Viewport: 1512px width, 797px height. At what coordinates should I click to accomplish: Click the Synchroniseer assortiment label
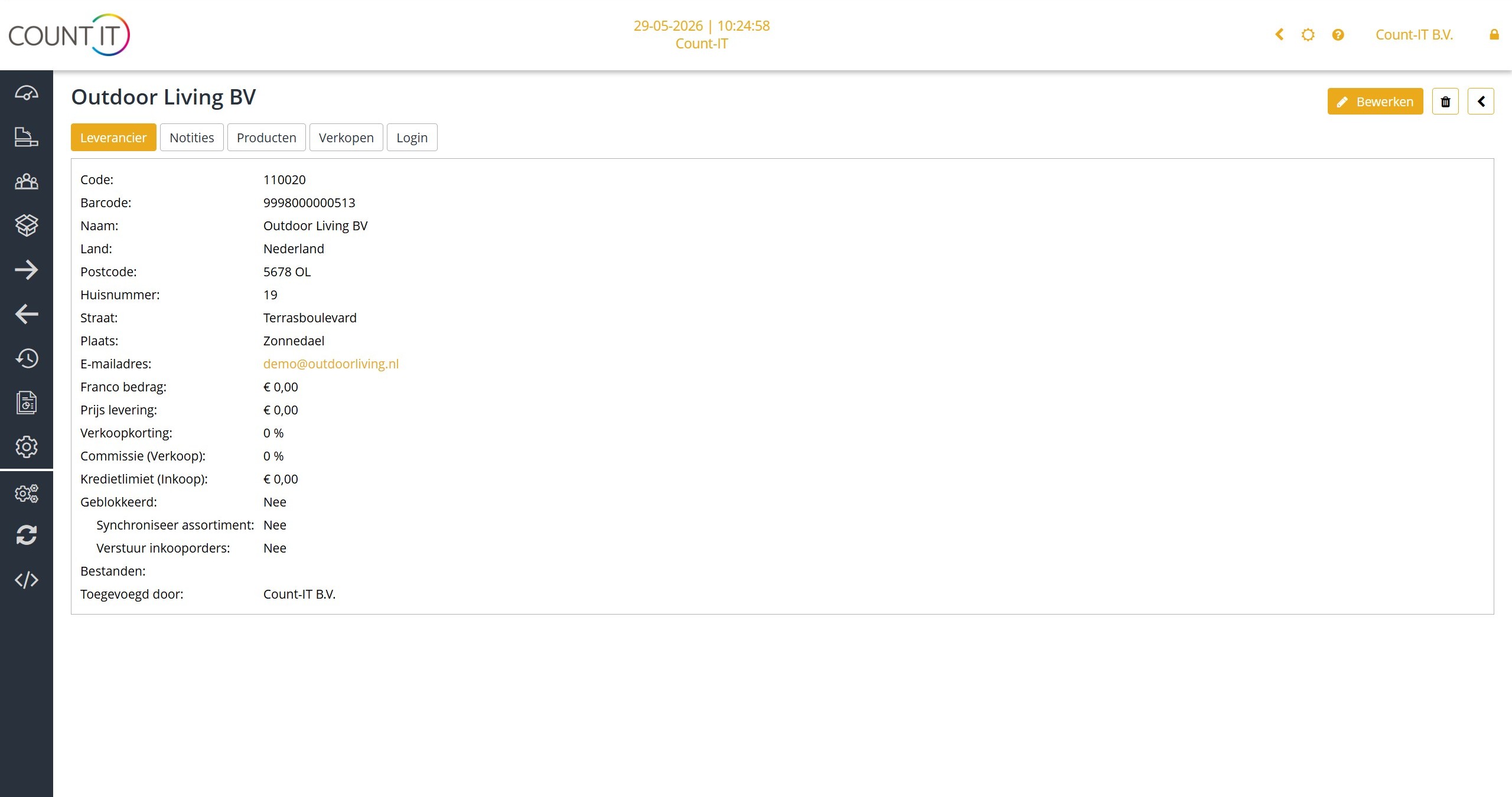click(175, 525)
